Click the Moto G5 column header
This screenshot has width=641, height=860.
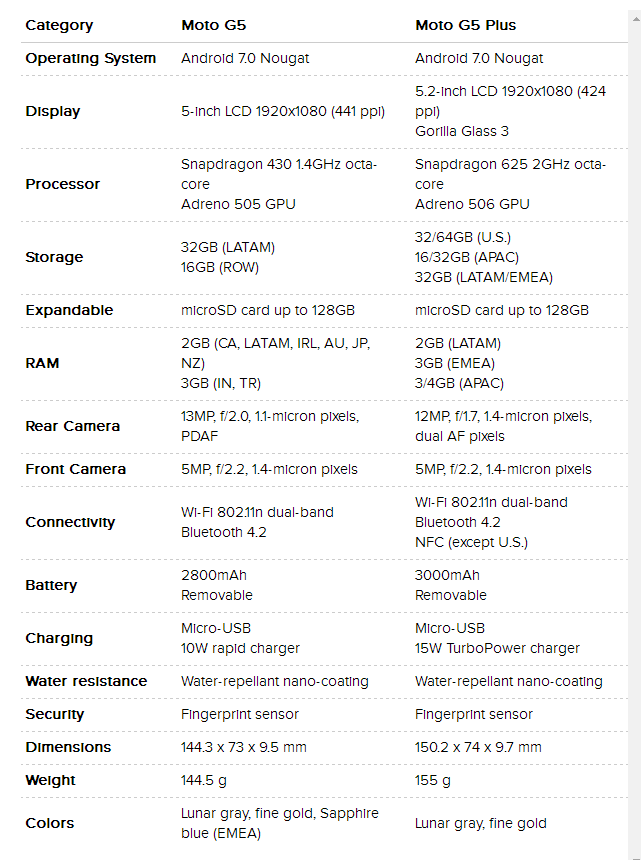point(212,25)
